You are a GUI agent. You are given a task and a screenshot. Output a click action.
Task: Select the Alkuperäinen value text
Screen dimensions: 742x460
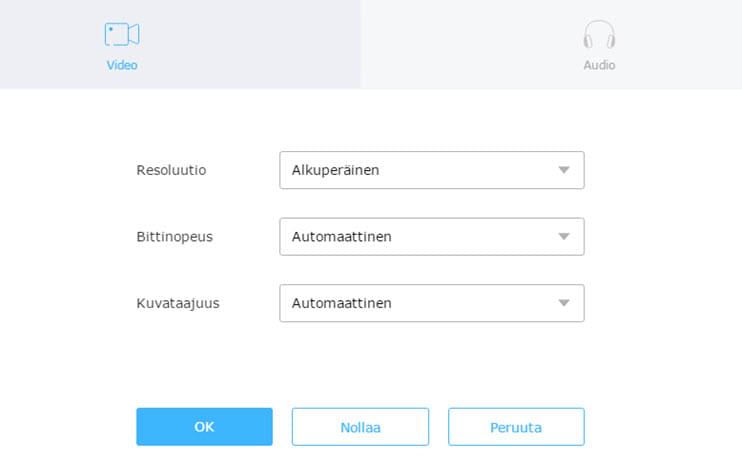click(x=335, y=170)
